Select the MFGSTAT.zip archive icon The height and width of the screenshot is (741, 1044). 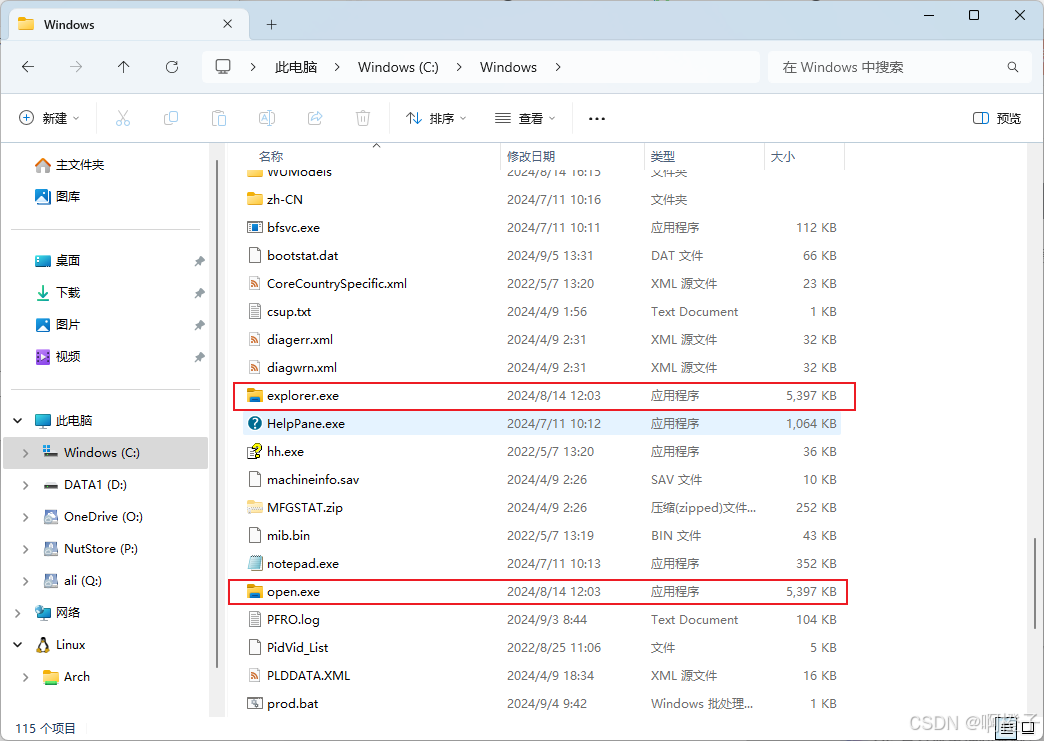coord(254,507)
